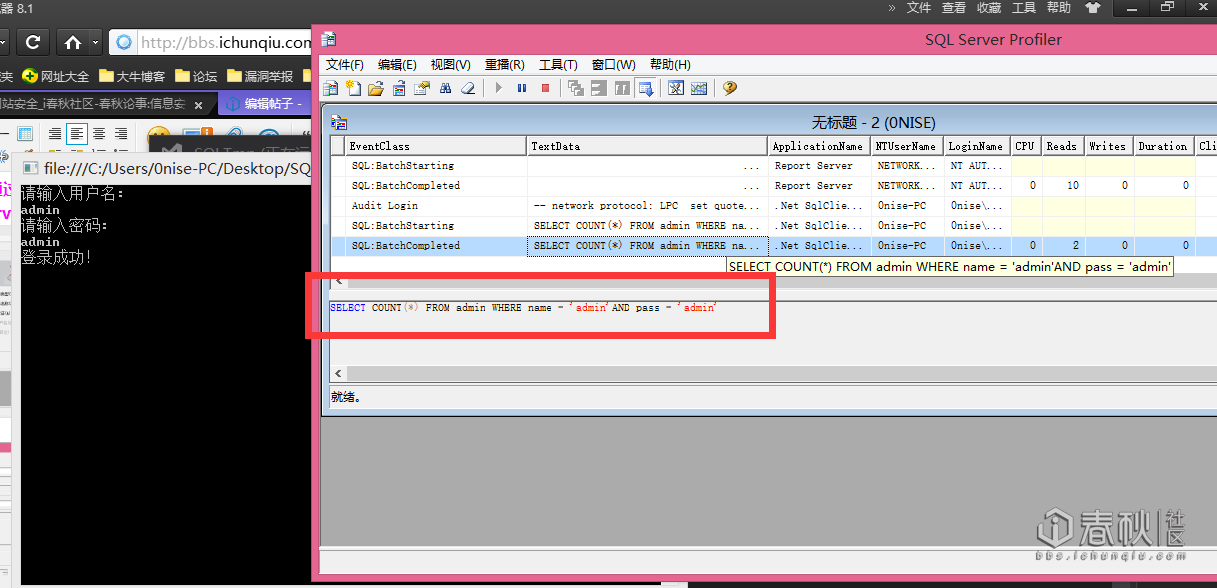Click the New Trace toolbar icon

331,88
